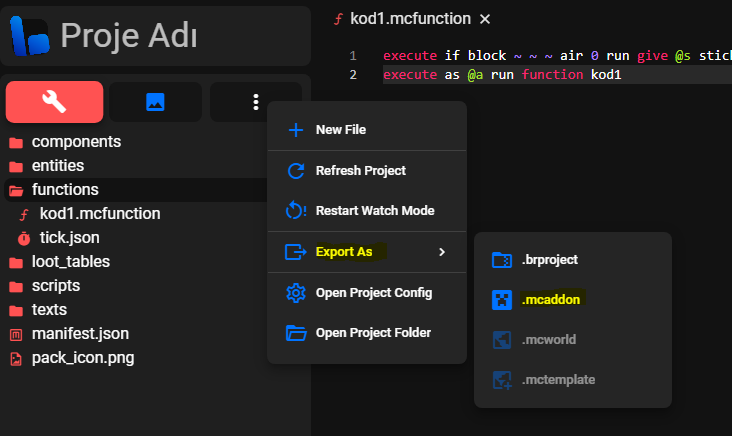Open manifest.json in the file tree
Viewport: 732px width, 436px height.
click(80, 334)
